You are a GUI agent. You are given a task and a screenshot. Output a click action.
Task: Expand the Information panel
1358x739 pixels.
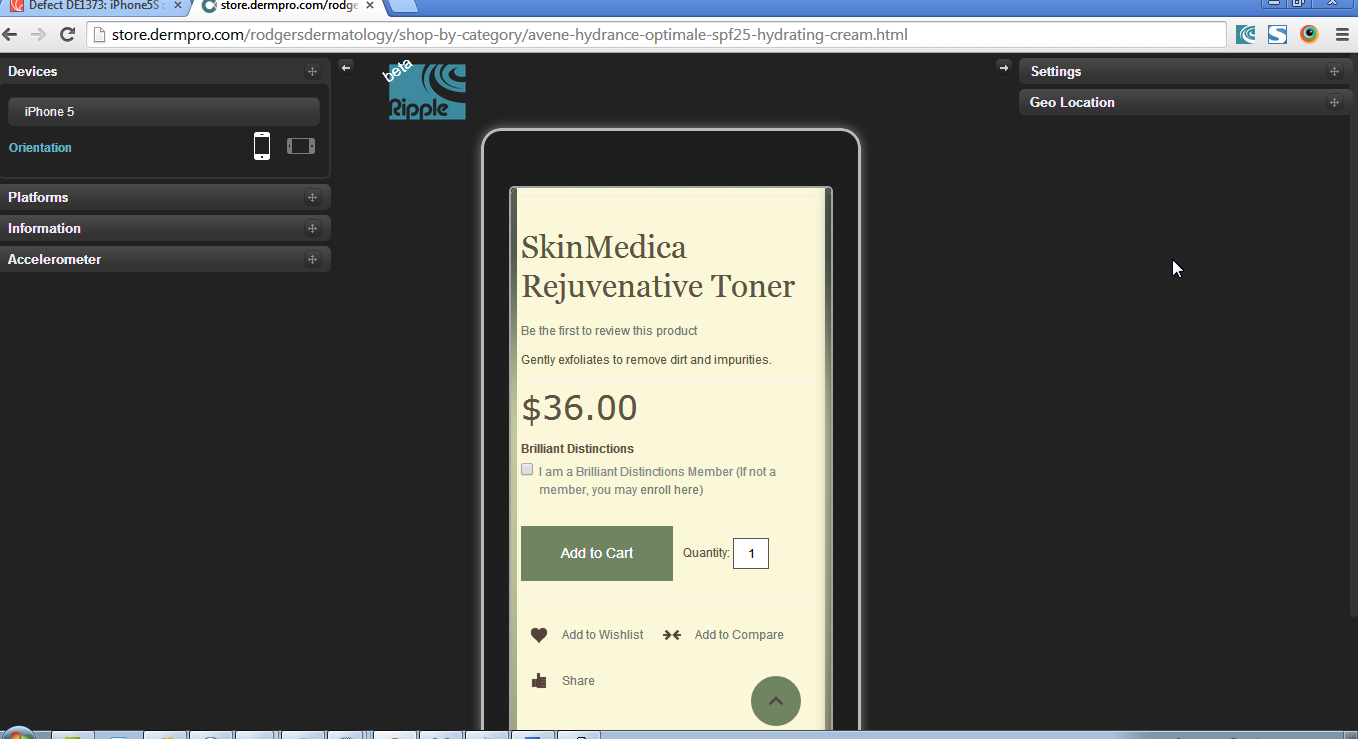(x=165, y=228)
